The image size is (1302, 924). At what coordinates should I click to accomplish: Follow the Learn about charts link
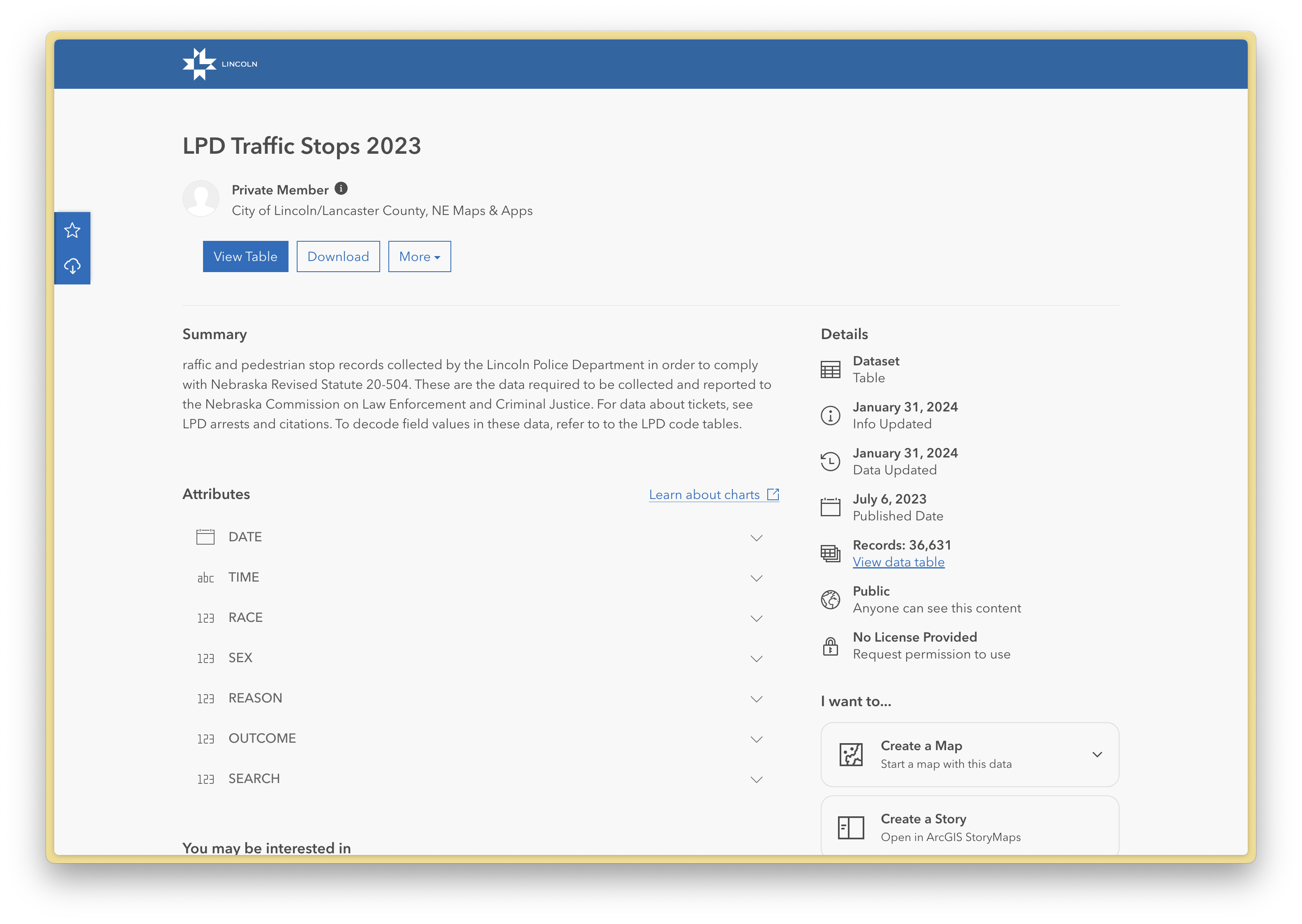[x=704, y=494]
